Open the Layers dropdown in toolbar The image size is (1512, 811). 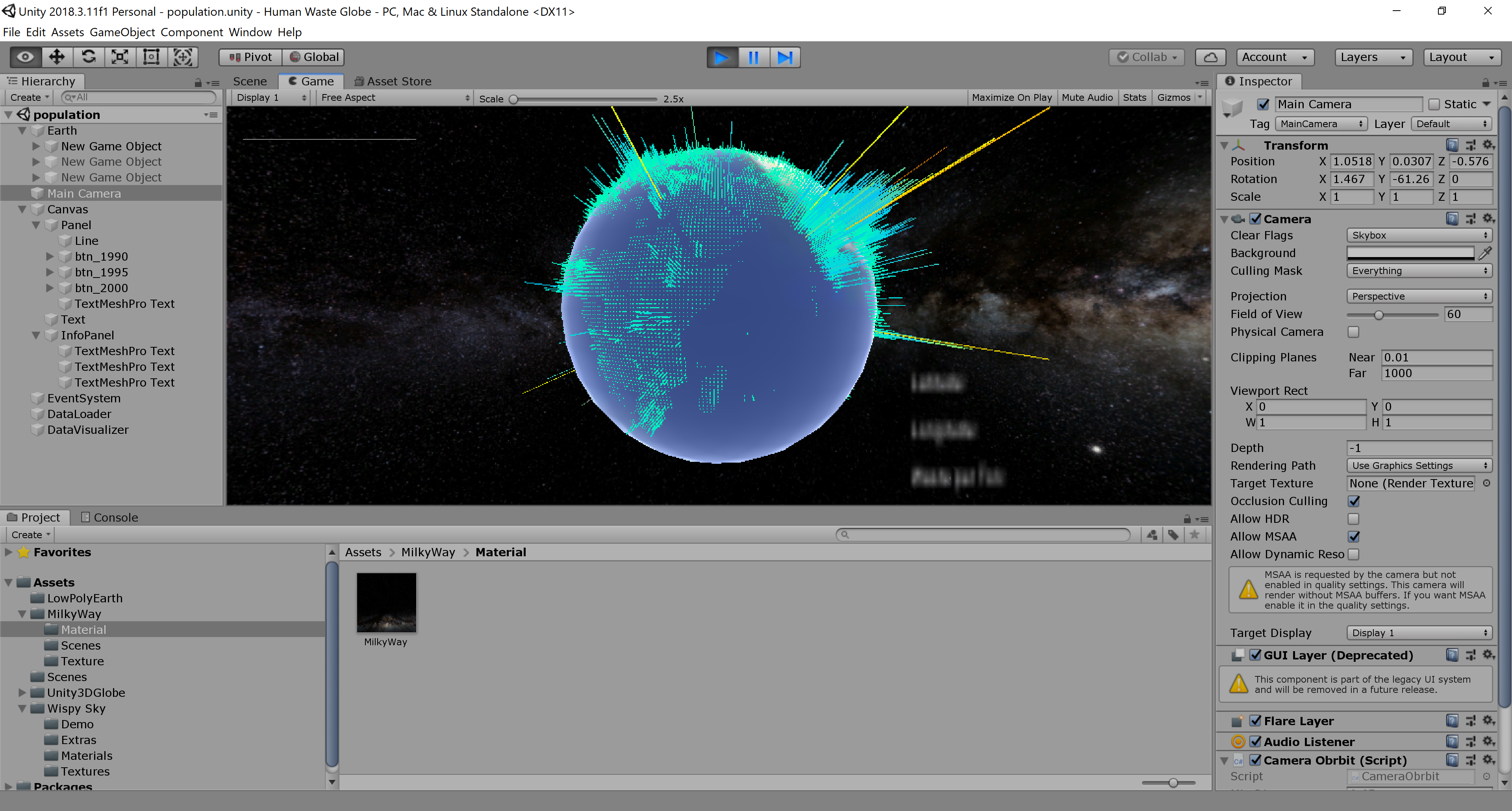(x=1372, y=57)
